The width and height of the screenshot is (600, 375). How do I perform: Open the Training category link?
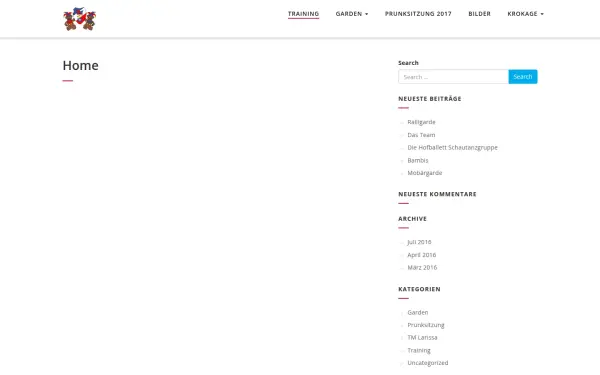[x=419, y=351]
